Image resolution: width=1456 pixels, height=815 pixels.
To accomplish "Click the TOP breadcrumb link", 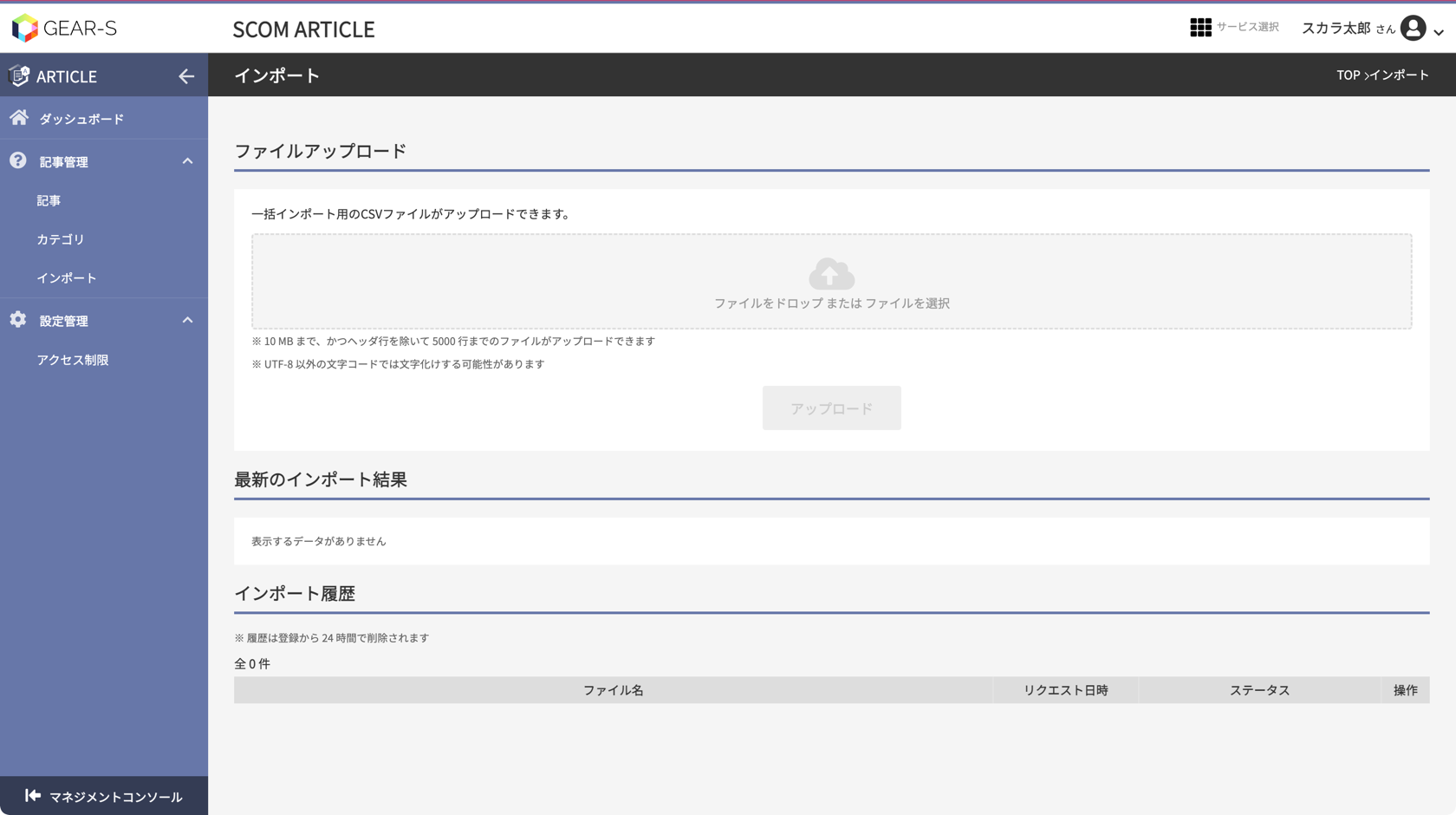I will (1348, 75).
